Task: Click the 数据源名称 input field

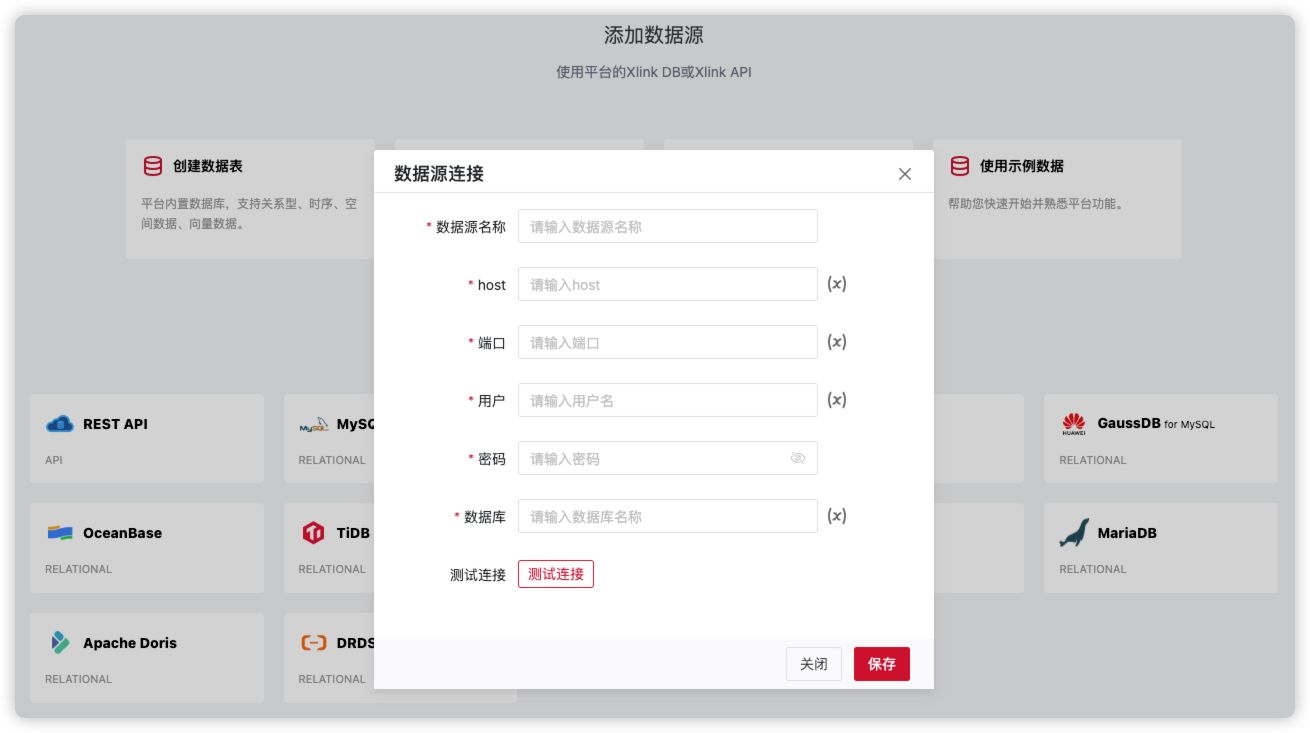Action: [x=667, y=226]
